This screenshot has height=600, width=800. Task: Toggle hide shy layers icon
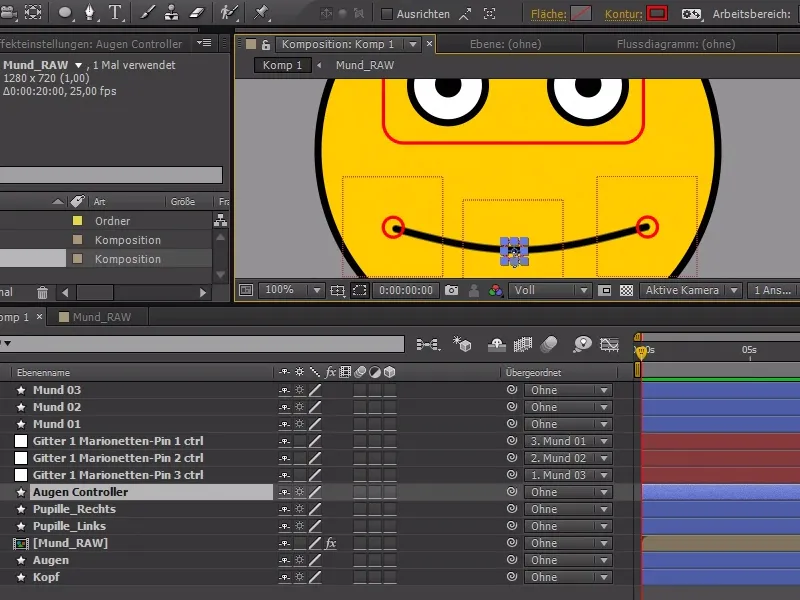click(x=496, y=345)
